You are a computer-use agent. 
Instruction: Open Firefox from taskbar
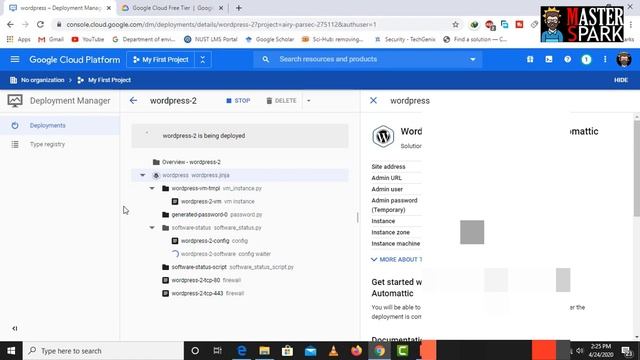[x=356, y=351]
